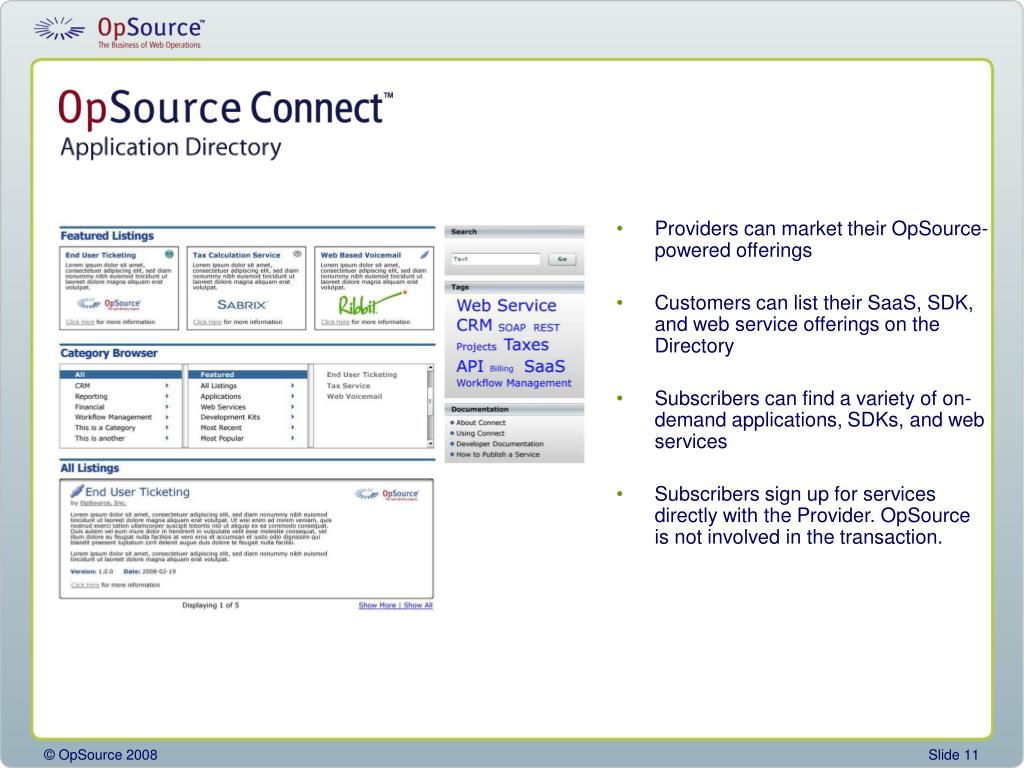Select Featured in the second browser column
The width and height of the screenshot is (1024, 768).
[248, 375]
